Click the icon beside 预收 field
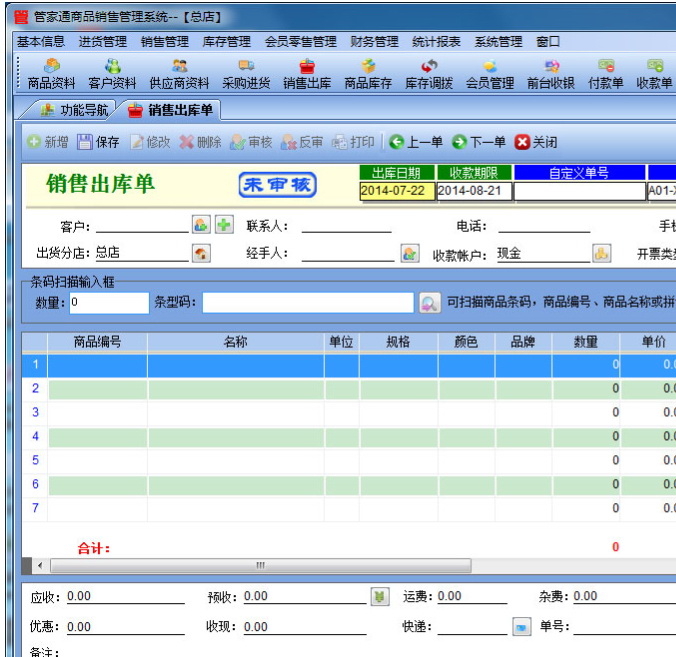The image size is (676, 657). coord(380,597)
